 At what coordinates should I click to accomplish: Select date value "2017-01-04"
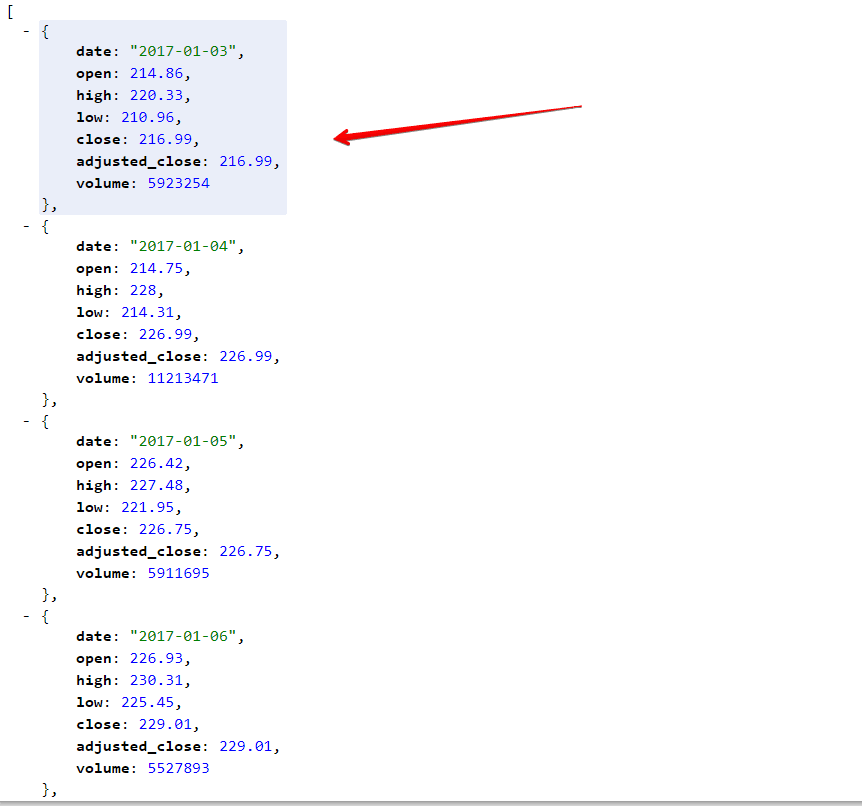click(x=183, y=246)
